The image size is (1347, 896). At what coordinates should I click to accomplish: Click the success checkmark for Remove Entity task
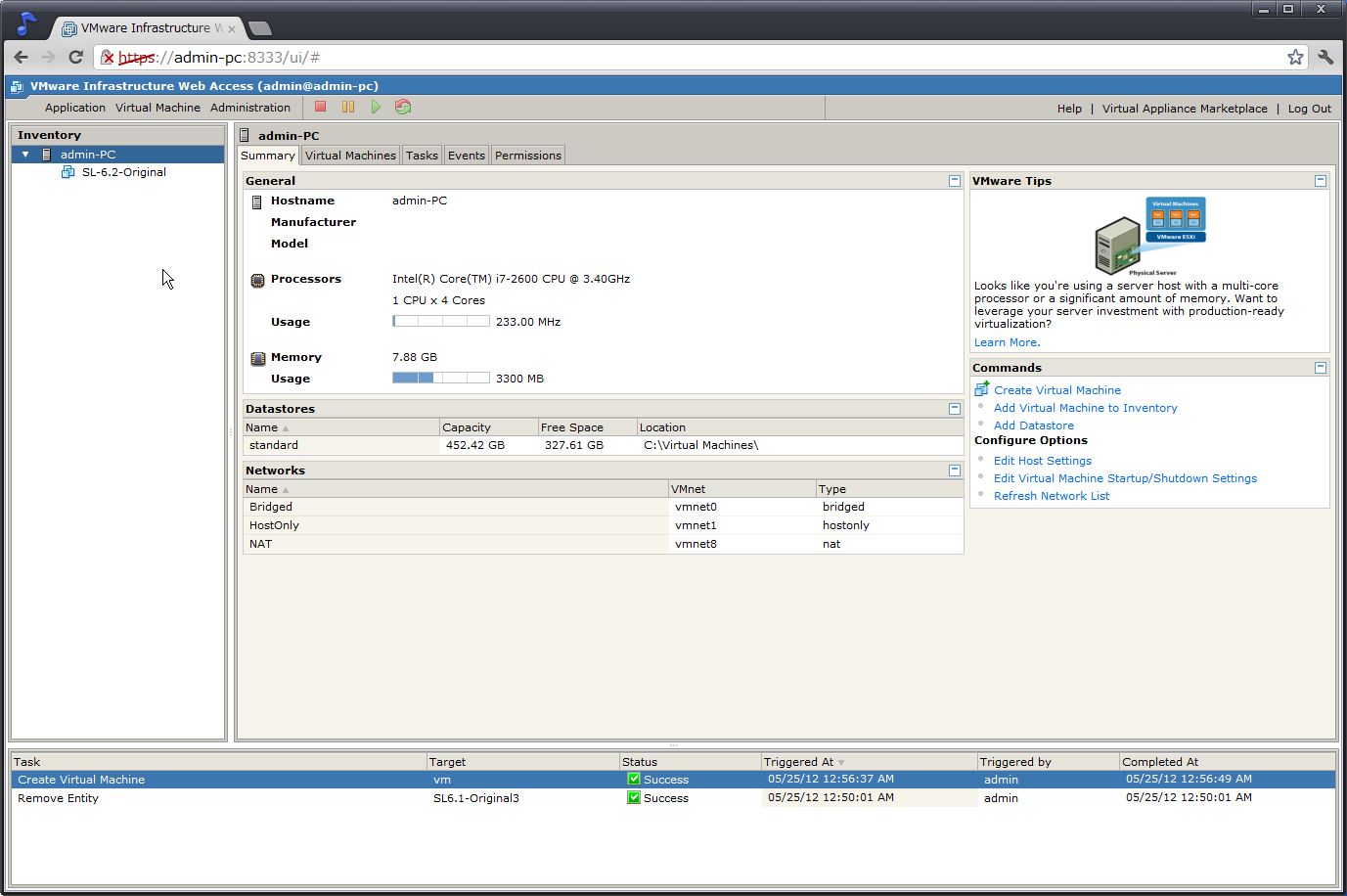pos(634,798)
